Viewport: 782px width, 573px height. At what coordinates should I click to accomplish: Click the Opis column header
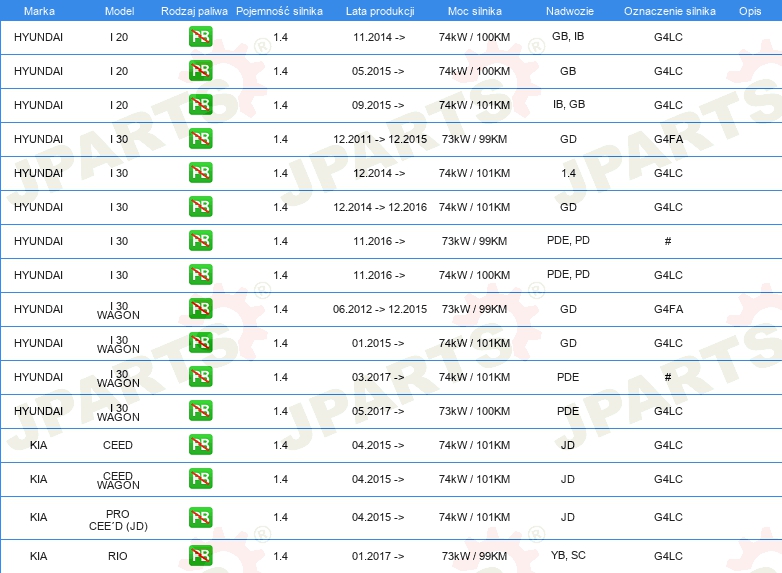pyautogui.click(x=750, y=11)
